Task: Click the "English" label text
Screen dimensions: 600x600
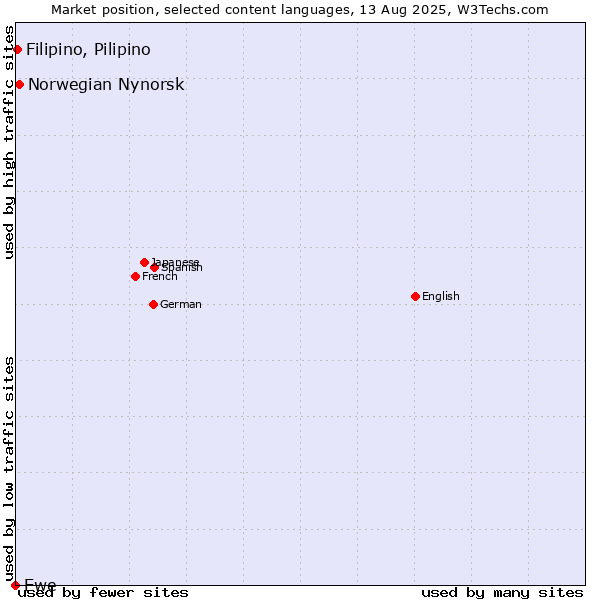Action: click(441, 297)
